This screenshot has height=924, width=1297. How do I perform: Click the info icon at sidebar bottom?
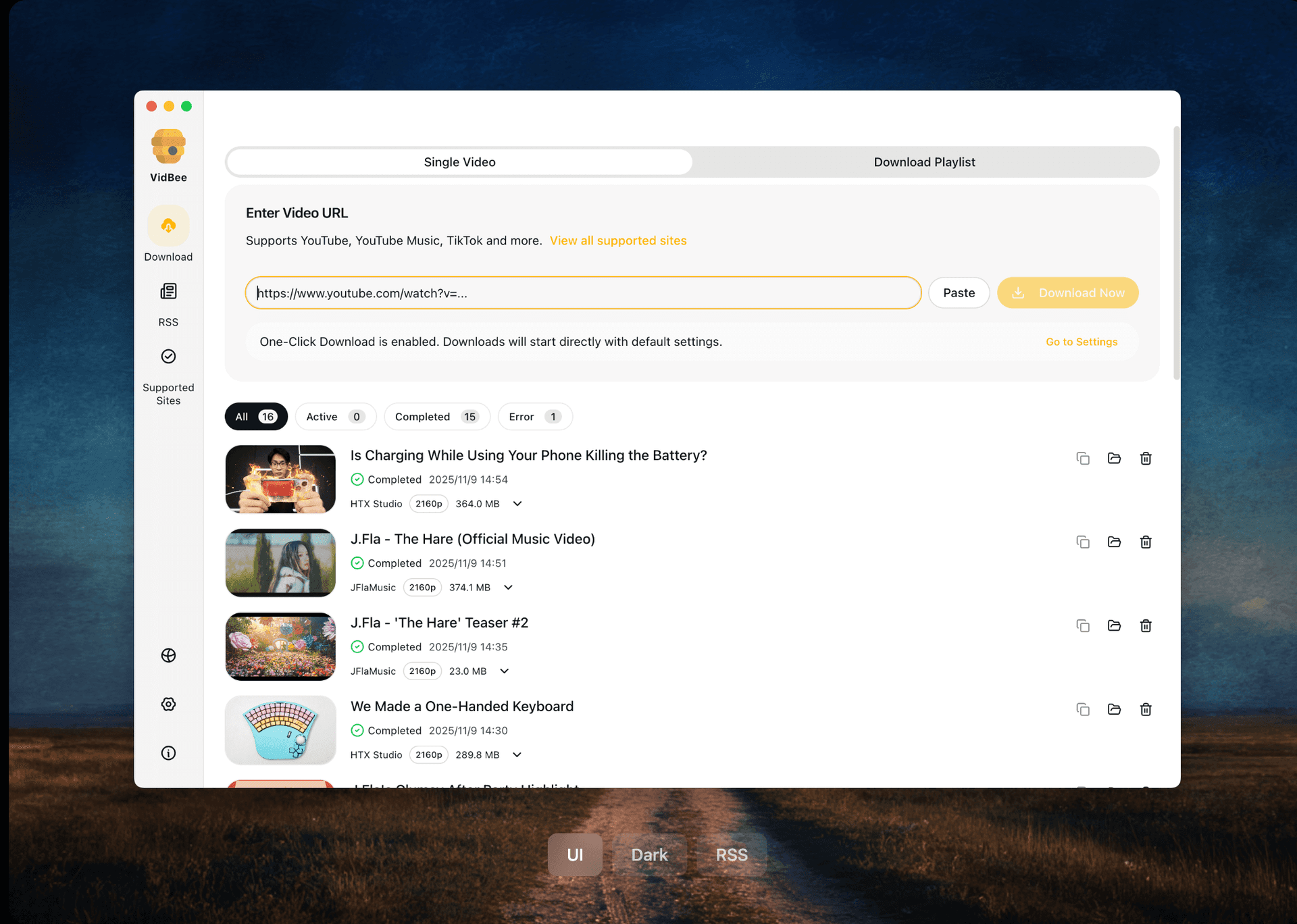(168, 752)
